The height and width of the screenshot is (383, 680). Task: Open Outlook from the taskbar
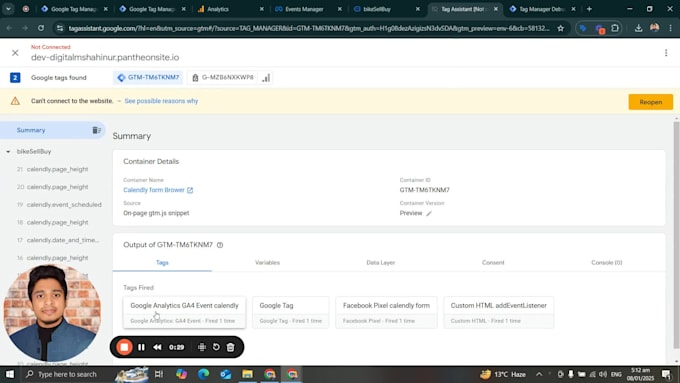point(226,374)
